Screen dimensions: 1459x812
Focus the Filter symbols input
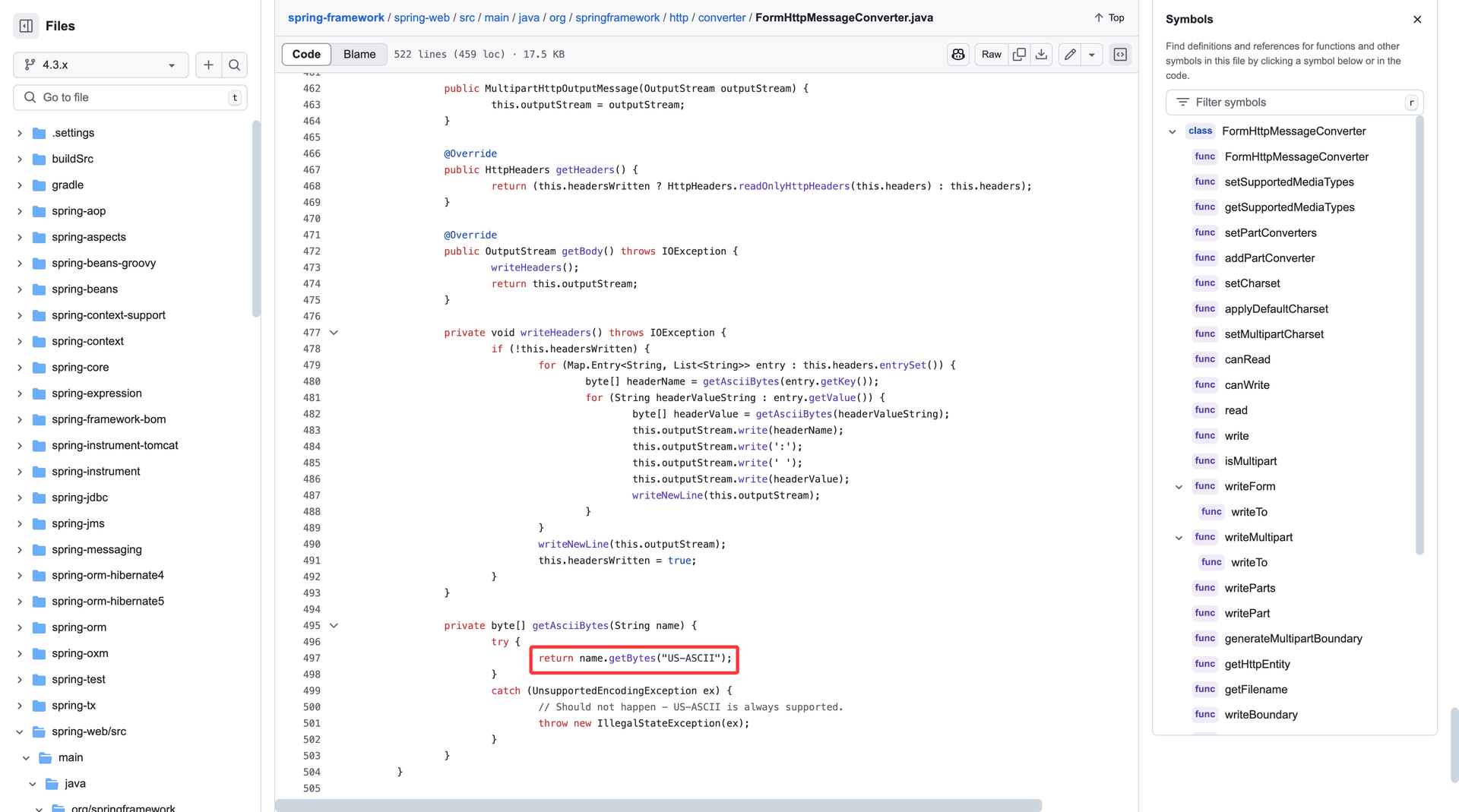pos(1294,102)
